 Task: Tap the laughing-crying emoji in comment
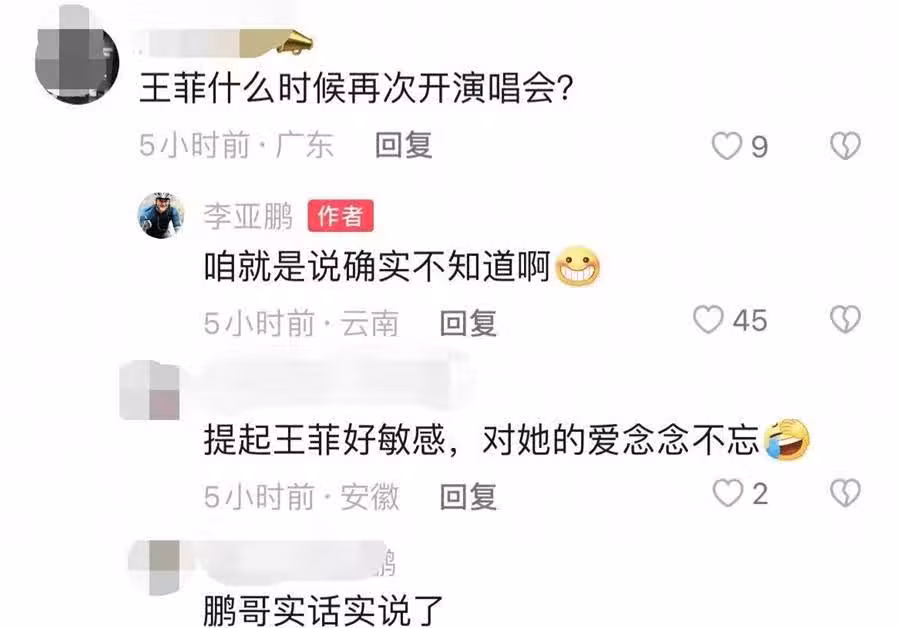point(786,440)
